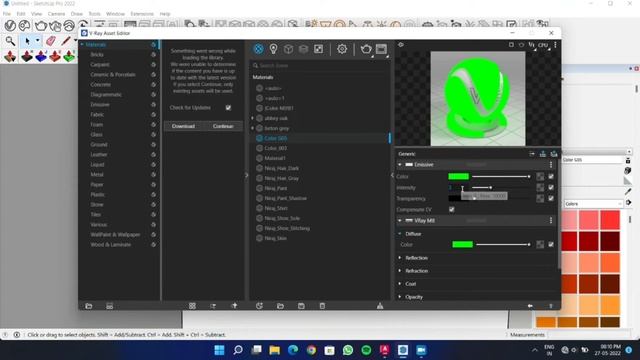Viewport: 640px width, 360px height.
Task: Open WhatsApp from the taskbar
Action: pyautogui.click(x=348, y=350)
